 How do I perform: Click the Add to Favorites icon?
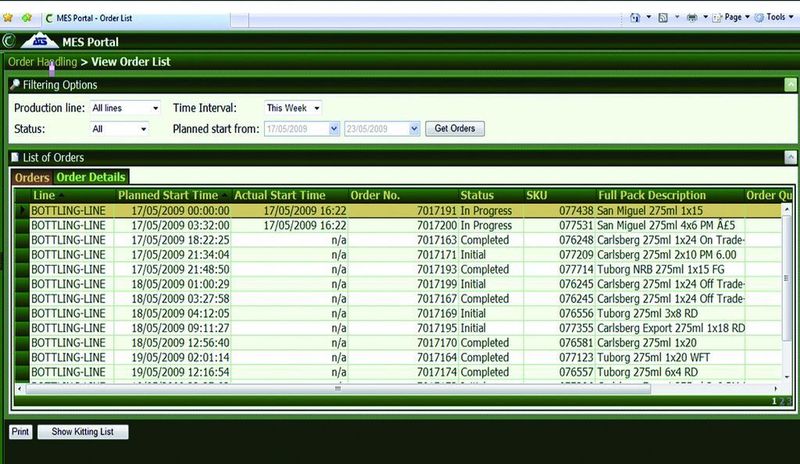27,18
